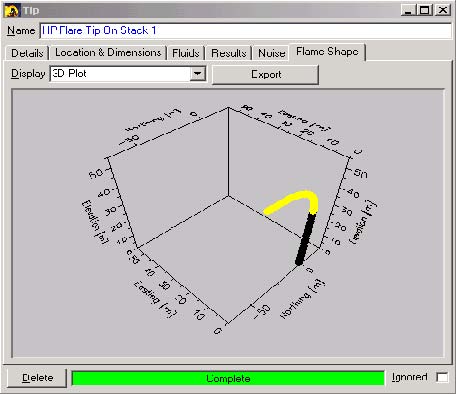Image resolution: width=456 pixels, height=394 pixels.
Task: Select the Fluids tab
Action: (x=186, y=53)
